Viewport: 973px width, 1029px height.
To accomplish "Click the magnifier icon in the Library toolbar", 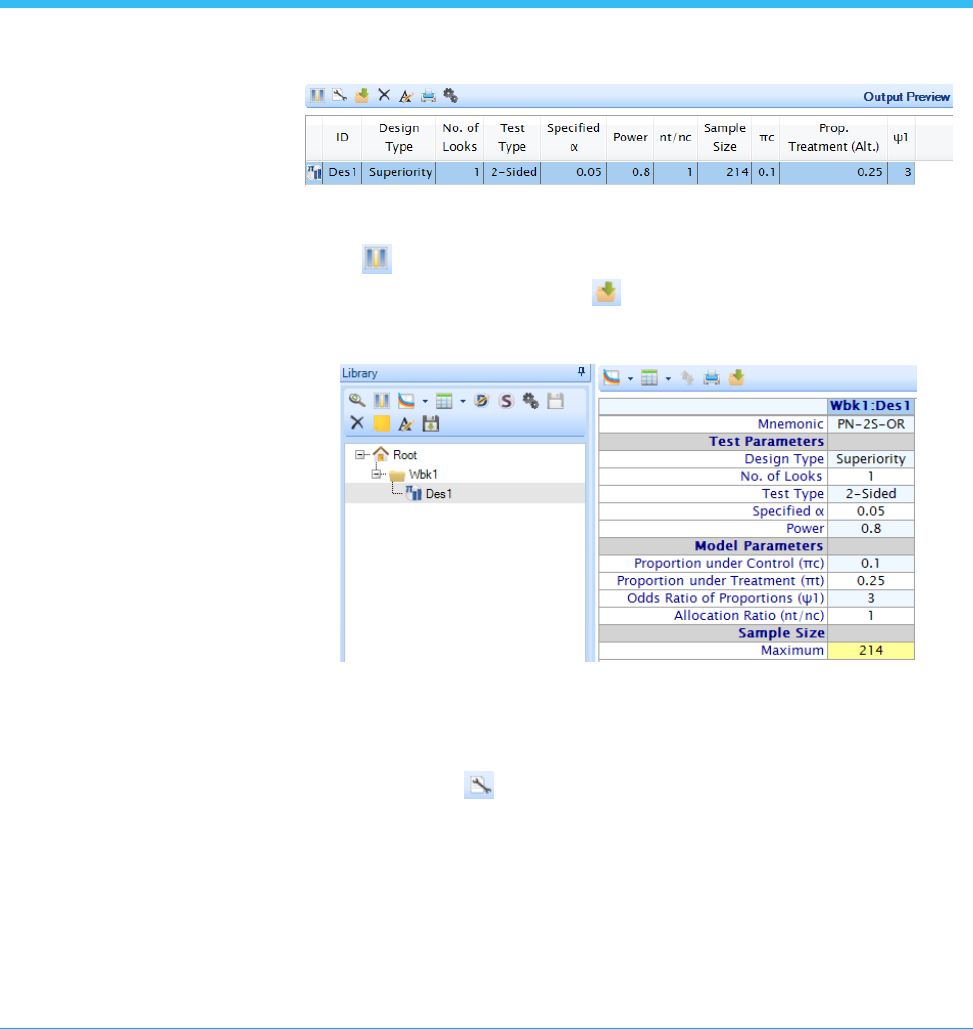I will coord(357,400).
